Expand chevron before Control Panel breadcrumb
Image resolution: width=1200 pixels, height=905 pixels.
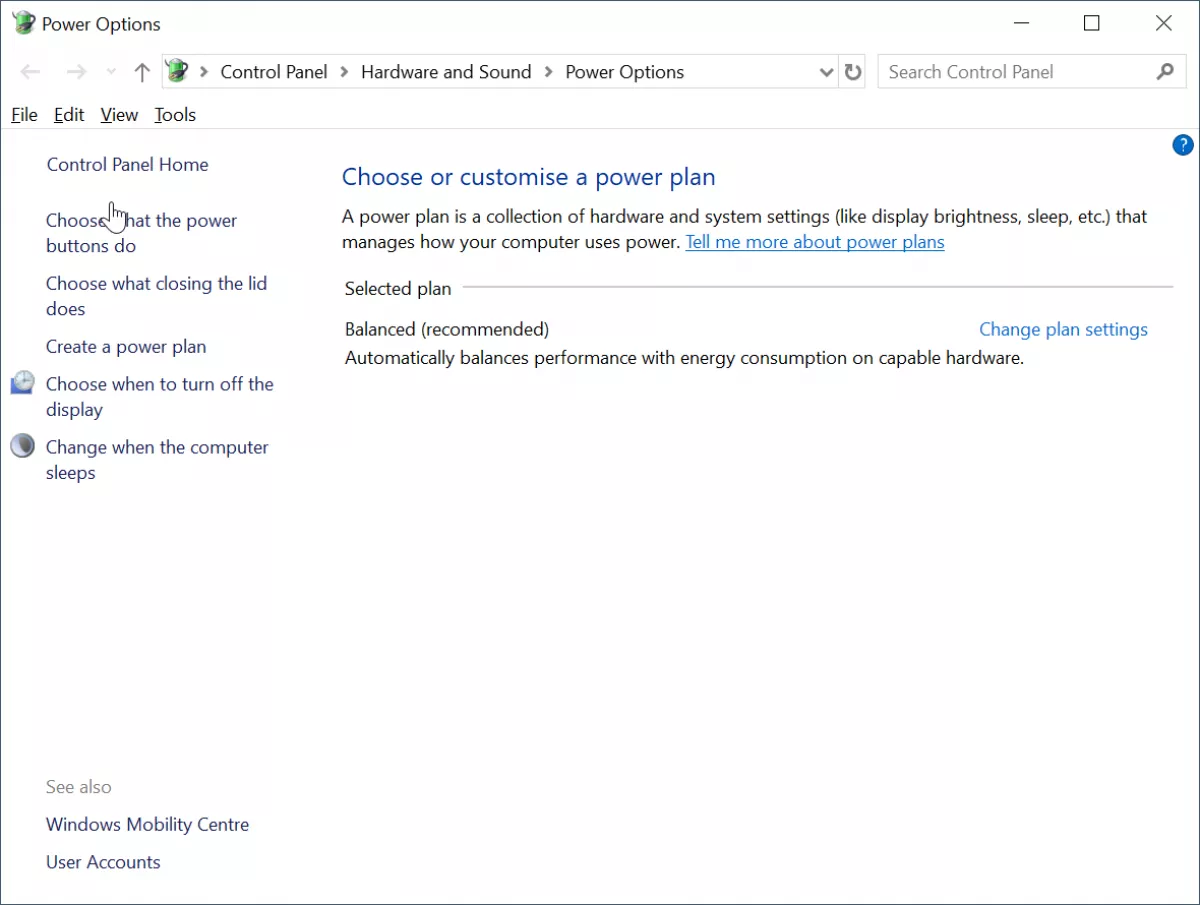(x=204, y=72)
